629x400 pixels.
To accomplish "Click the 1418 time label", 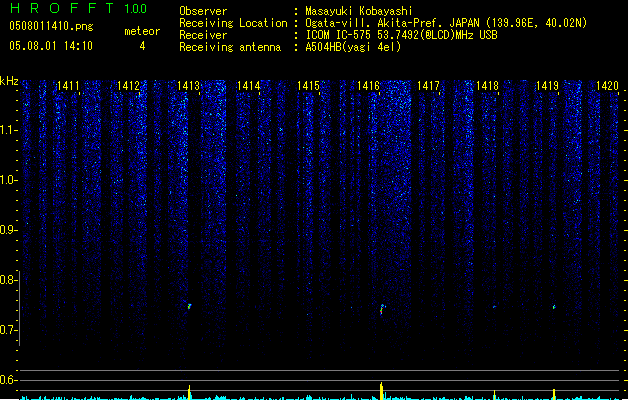I will coord(487,86).
